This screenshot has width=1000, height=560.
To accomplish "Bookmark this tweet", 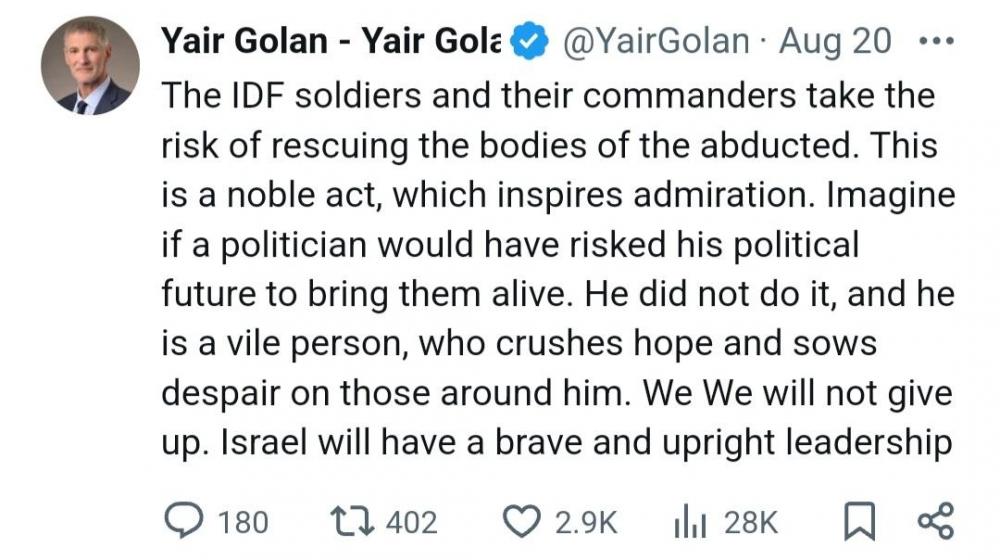I will point(858,520).
